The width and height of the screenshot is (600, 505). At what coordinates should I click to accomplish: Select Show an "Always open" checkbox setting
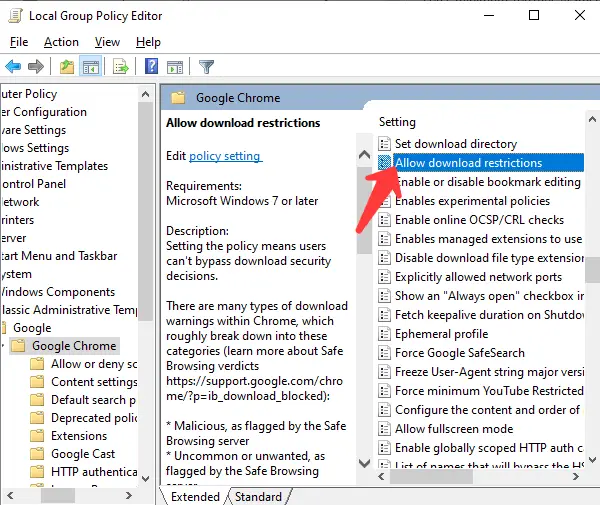pos(481,296)
